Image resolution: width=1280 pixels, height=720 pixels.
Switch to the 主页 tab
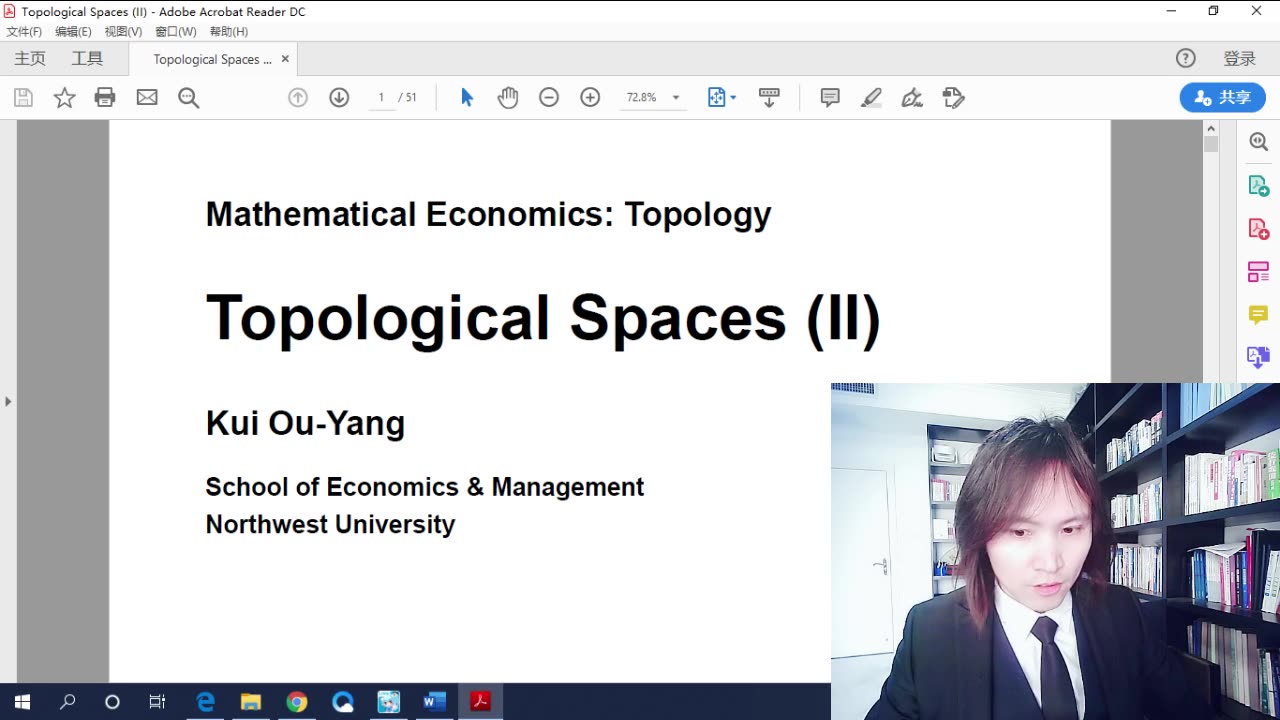[30, 59]
